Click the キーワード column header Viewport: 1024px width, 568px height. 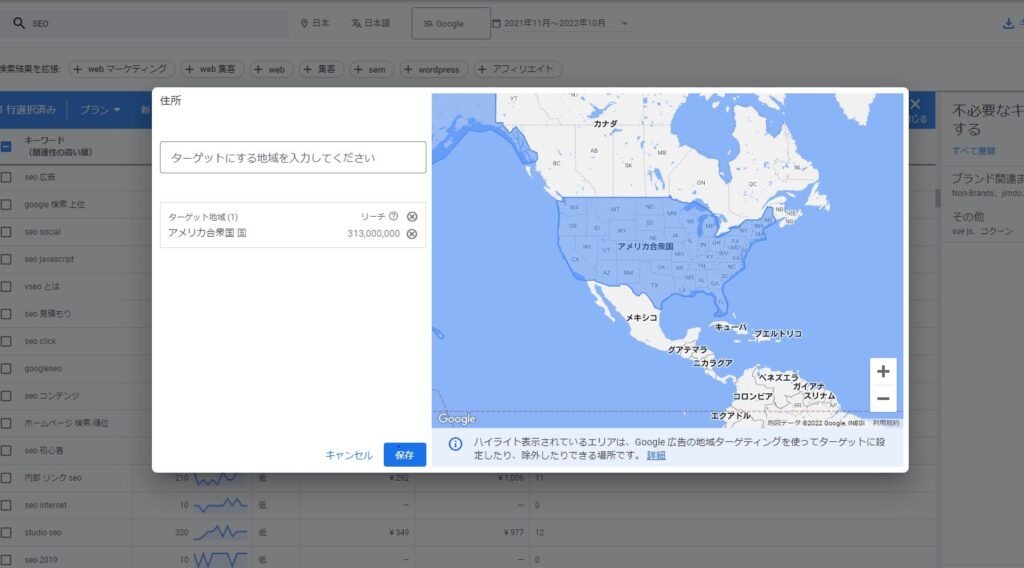[57, 146]
